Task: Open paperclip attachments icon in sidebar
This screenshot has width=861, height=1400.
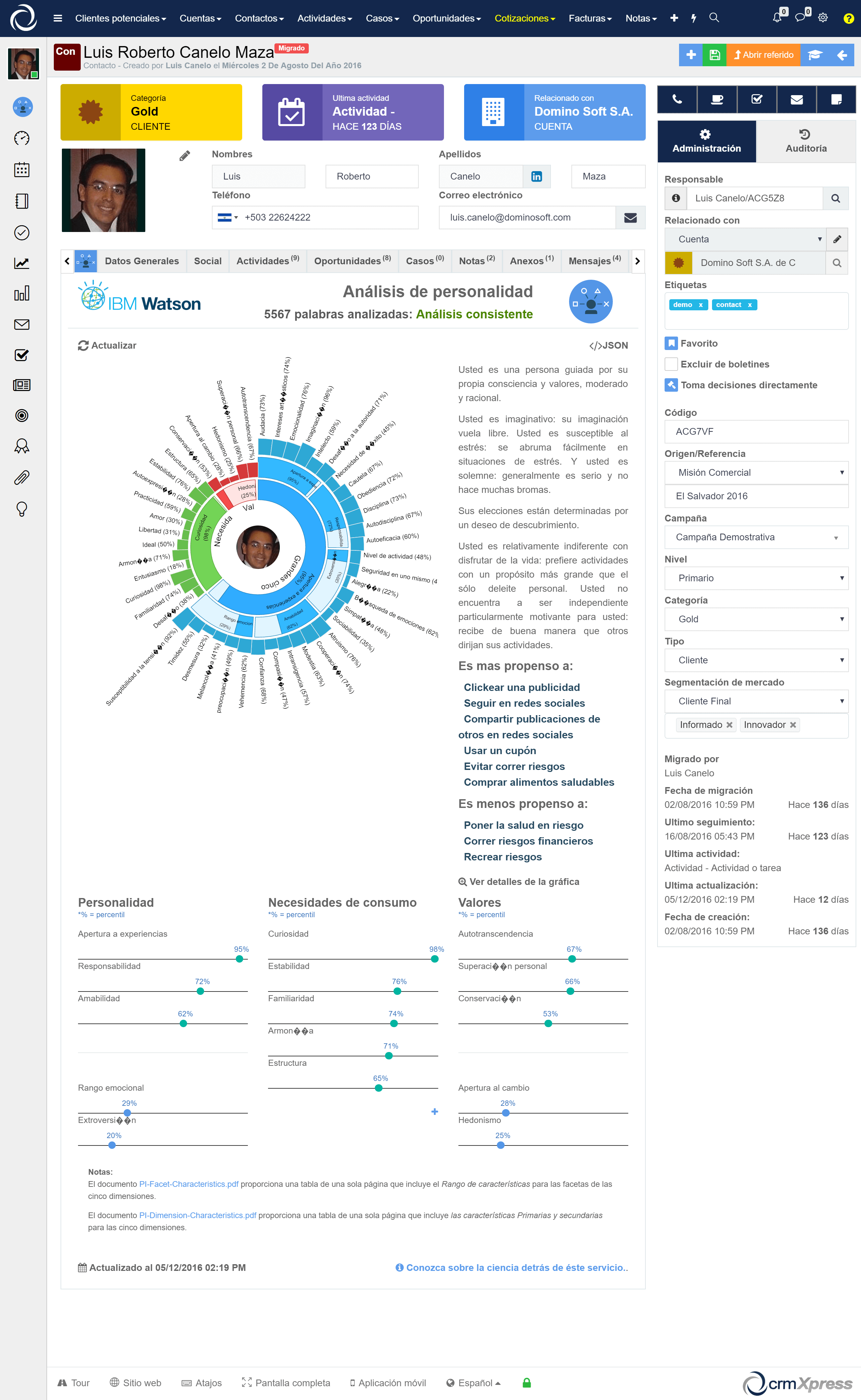Action: coord(22,477)
